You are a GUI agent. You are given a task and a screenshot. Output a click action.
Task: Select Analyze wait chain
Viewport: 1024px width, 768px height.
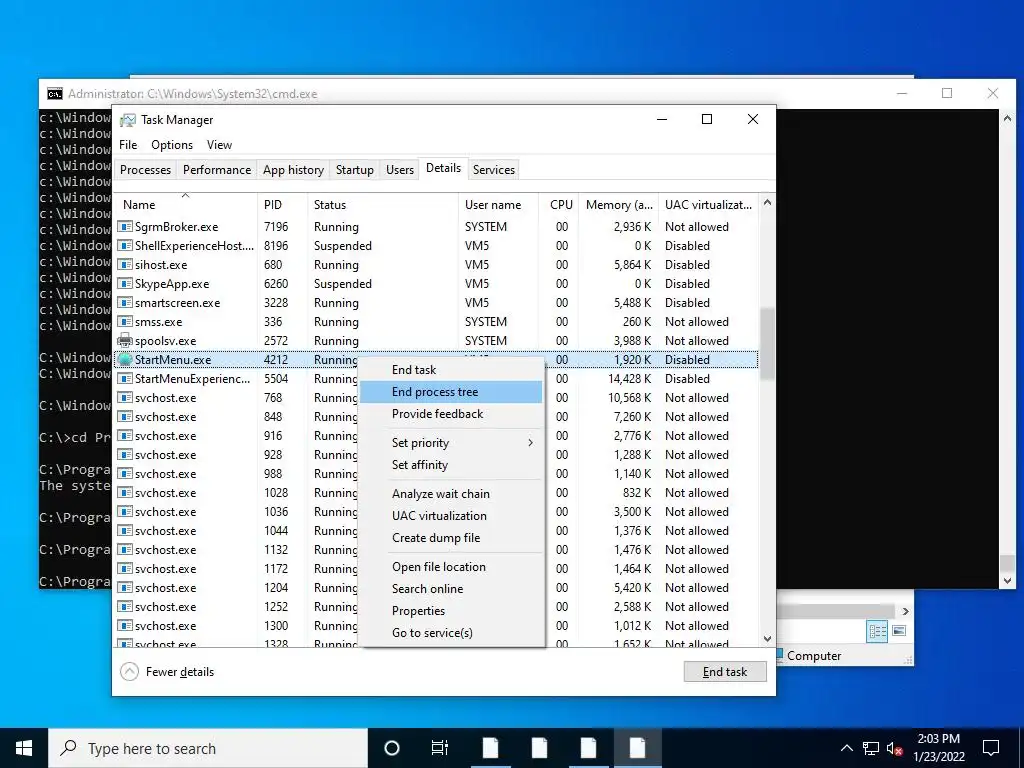coord(451,494)
